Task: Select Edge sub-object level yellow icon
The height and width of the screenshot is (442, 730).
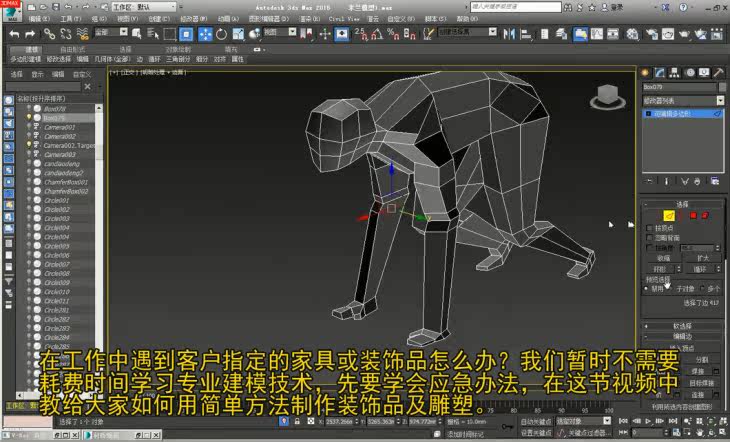Action: [x=669, y=215]
